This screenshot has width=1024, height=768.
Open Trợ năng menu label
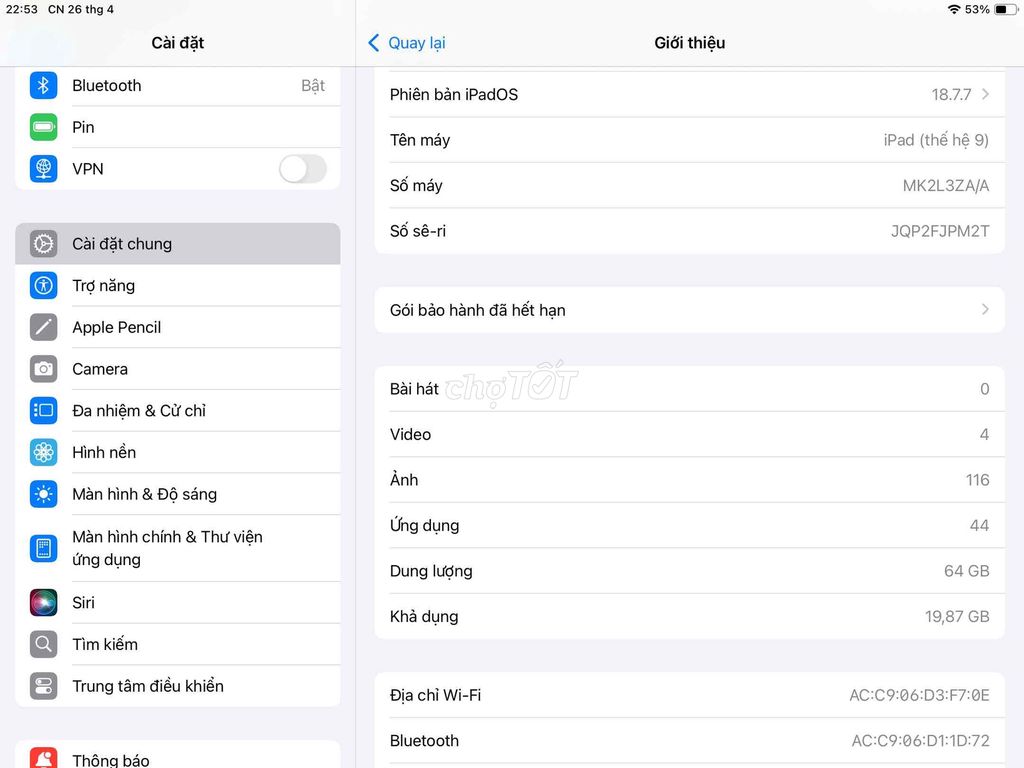103,285
